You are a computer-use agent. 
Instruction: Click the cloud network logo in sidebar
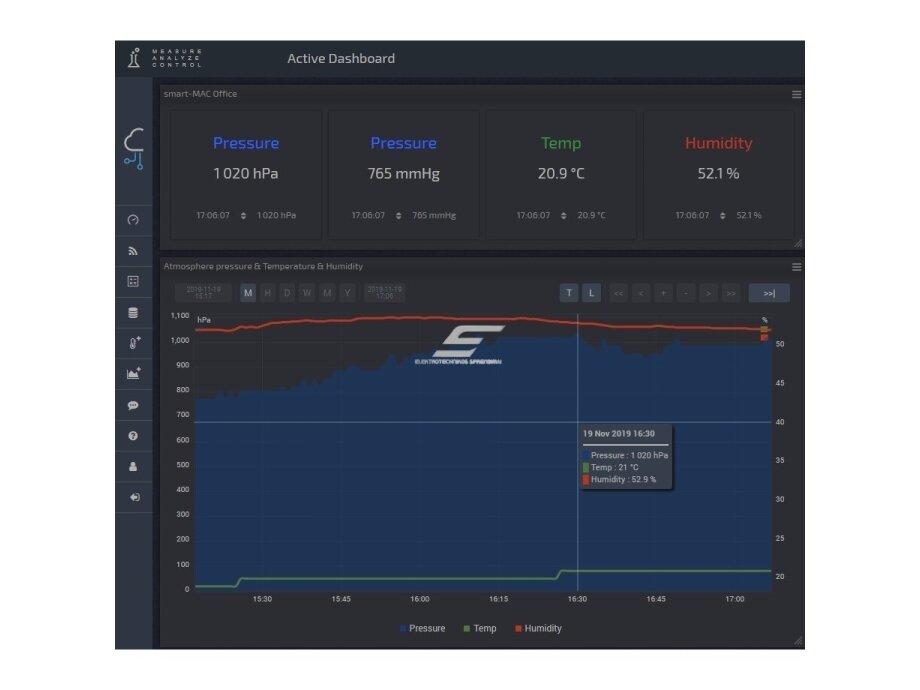[134, 149]
